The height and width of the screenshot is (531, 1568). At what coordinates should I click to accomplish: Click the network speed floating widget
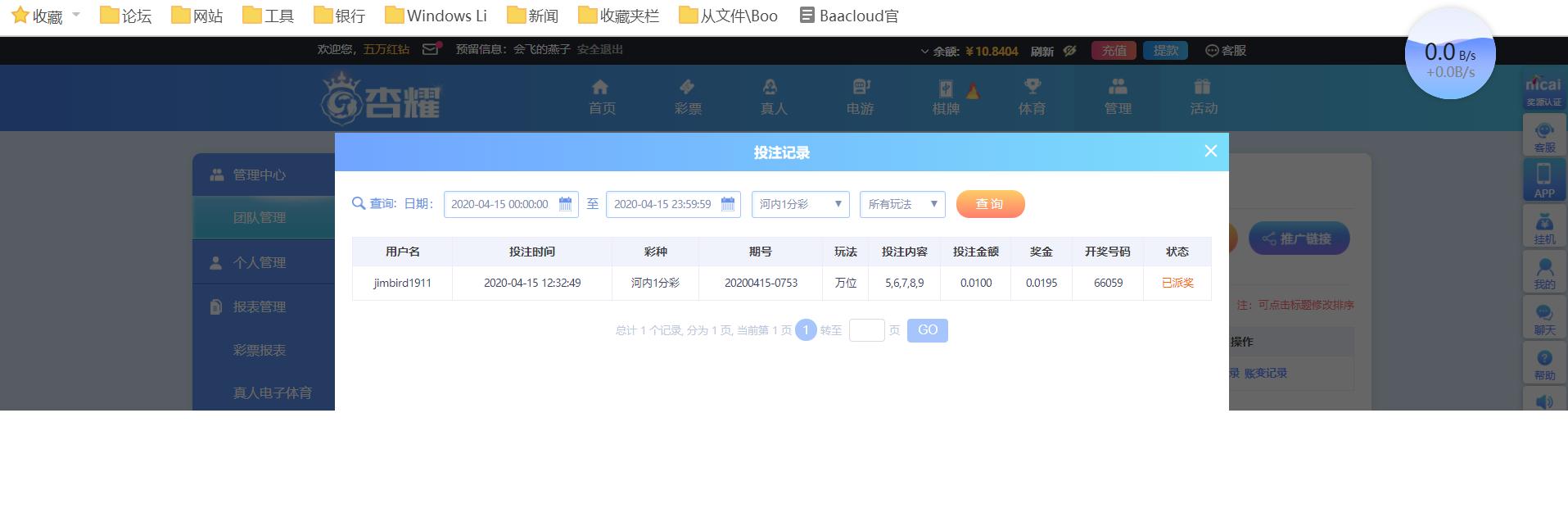1450,54
